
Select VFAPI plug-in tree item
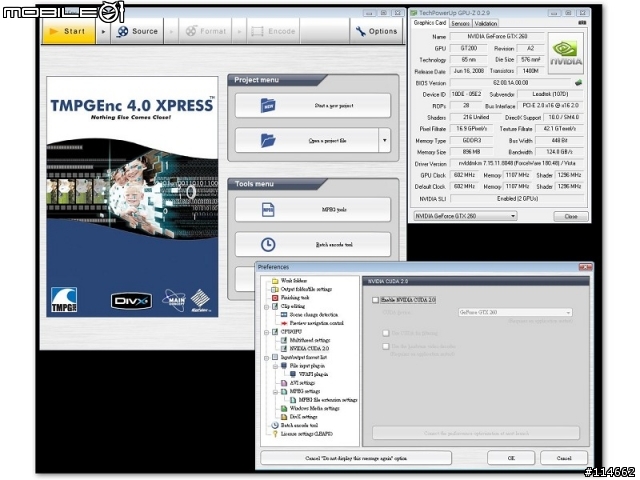click(313, 374)
